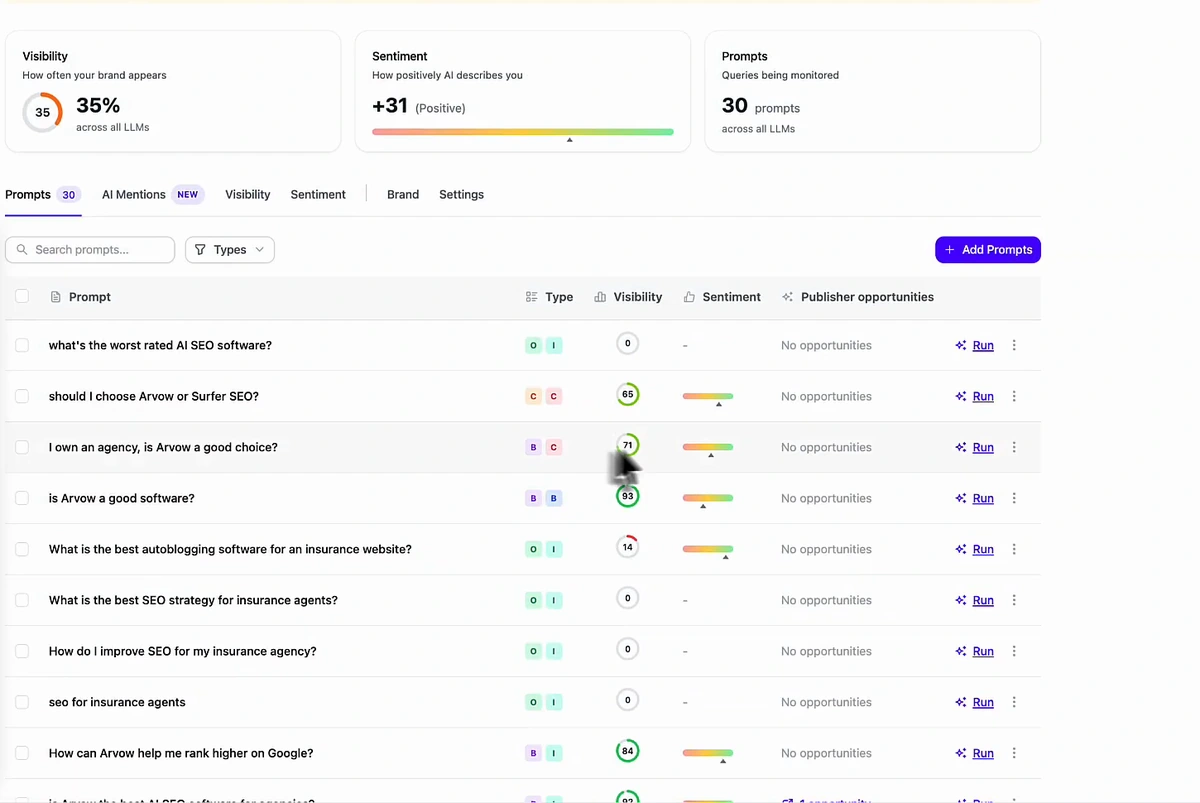
Task: Click the 35 visibility gauge in Visibility card
Action: tap(42, 113)
